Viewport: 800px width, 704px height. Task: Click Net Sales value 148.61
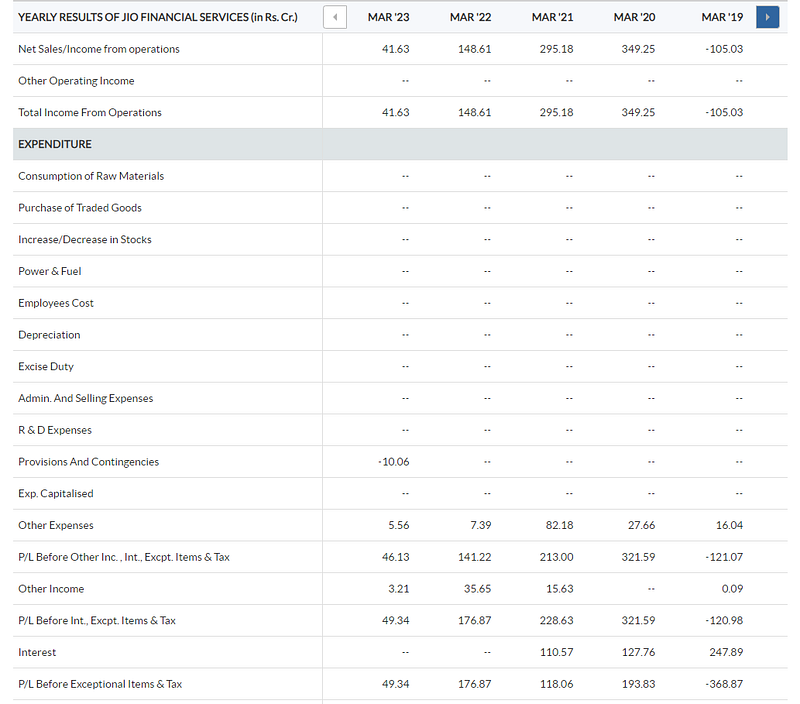(474, 49)
